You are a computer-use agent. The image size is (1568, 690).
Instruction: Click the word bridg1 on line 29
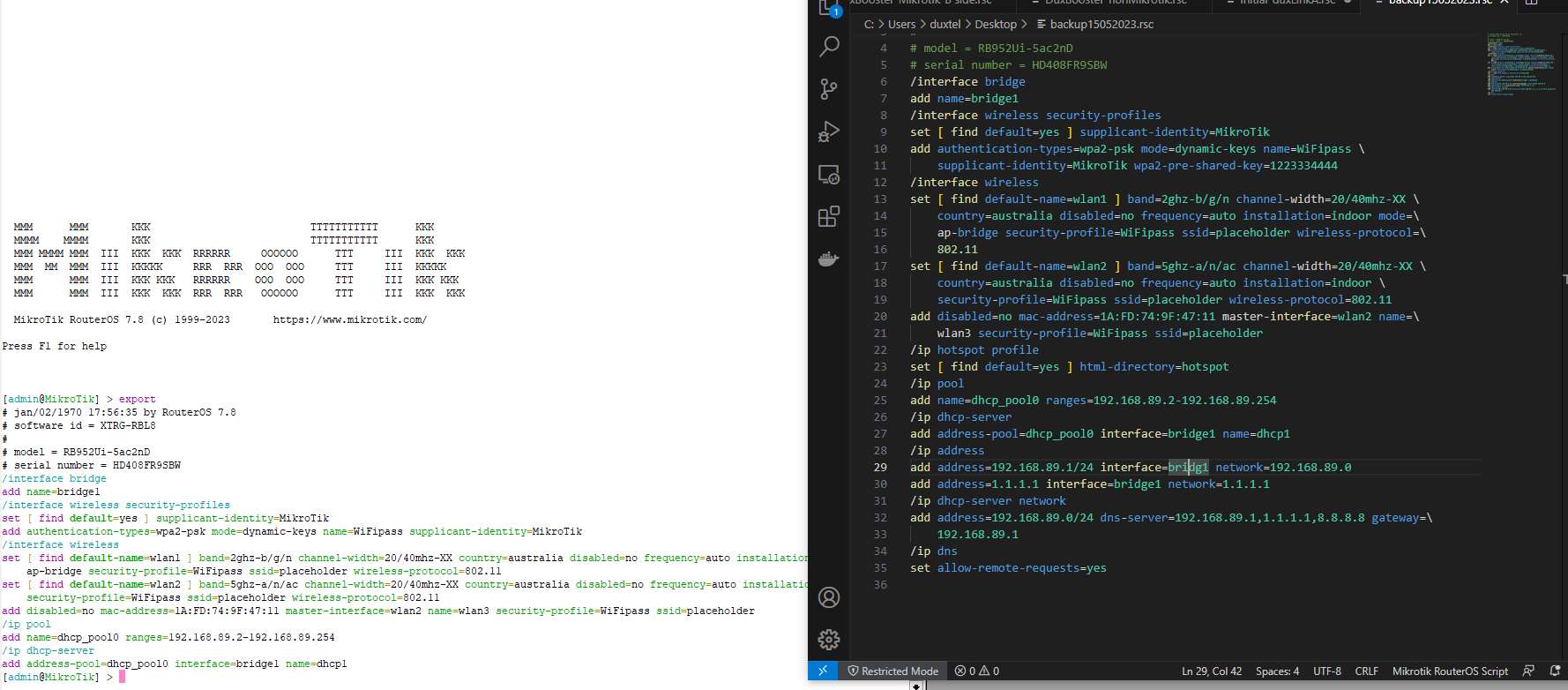tap(1188, 467)
